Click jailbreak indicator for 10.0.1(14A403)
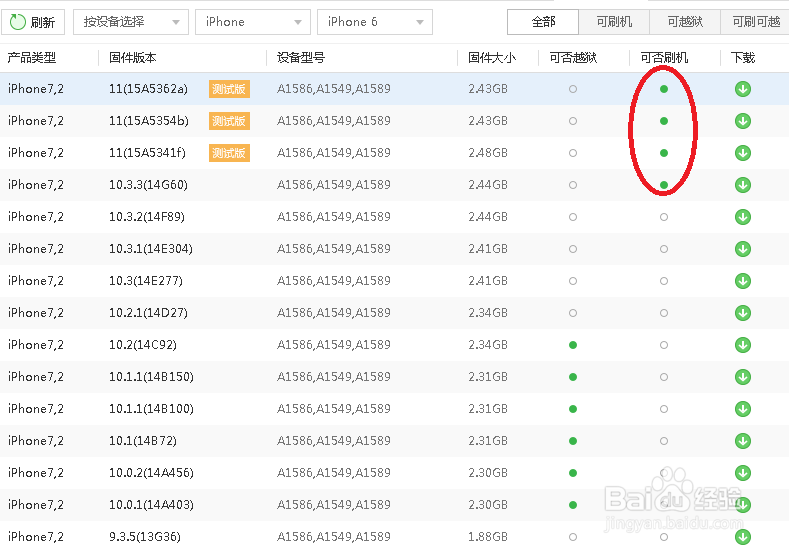 [x=573, y=505]
